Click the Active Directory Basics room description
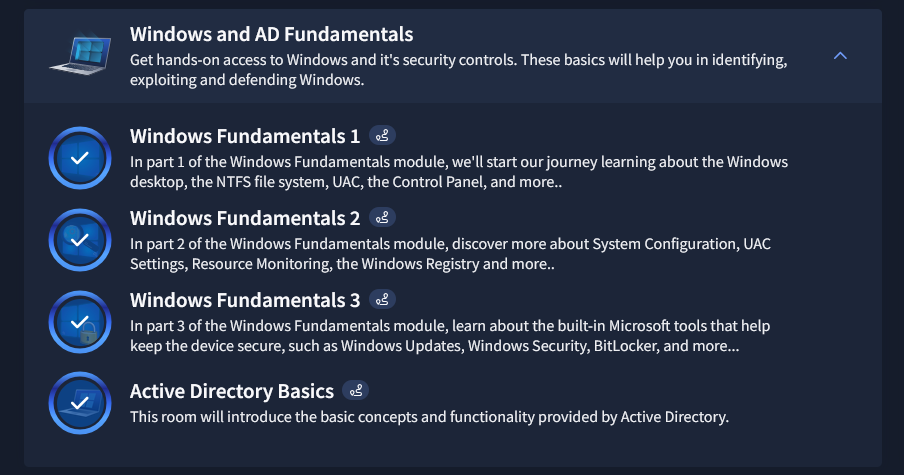The height and width of the screenshot is (475, 904). click(429, 416)
